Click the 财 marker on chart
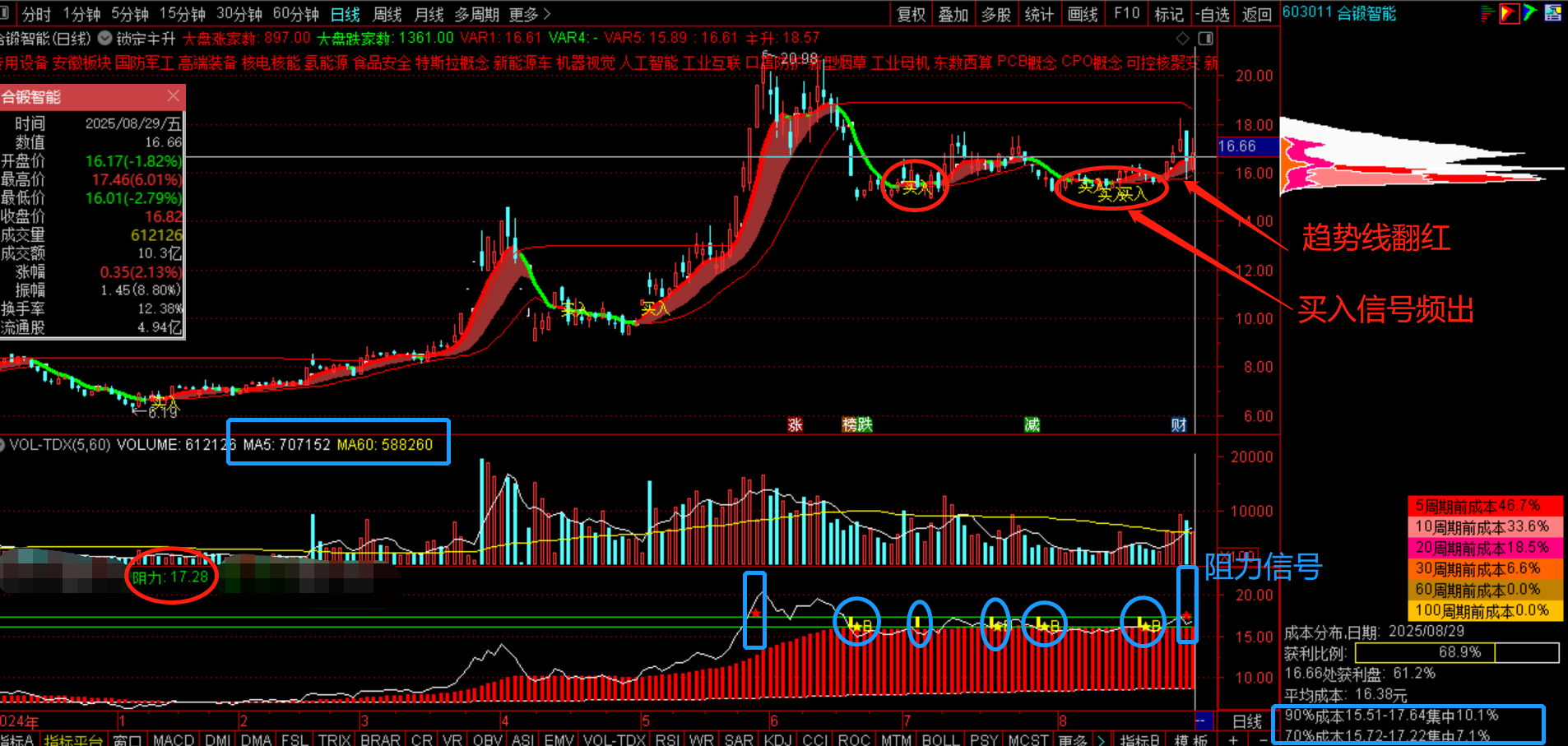Screen dimensions: 1568x746 1179,424
